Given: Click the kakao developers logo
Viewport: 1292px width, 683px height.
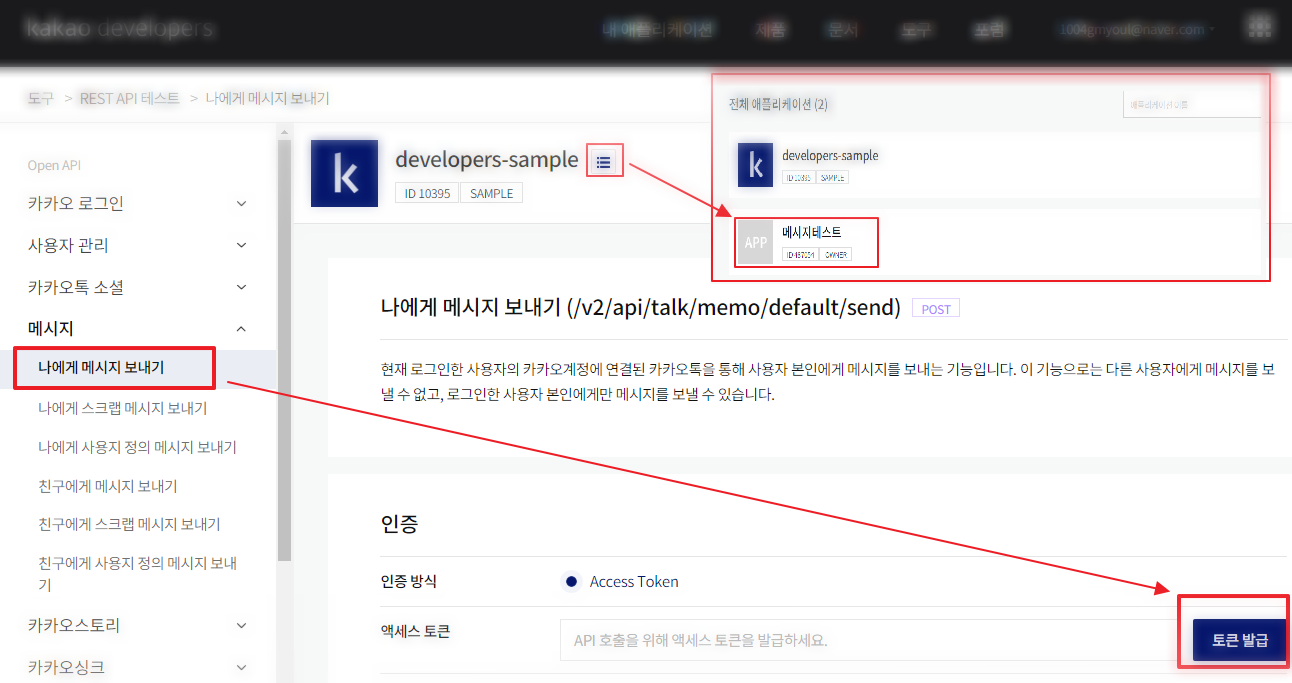Looking at the screenshot, I should point(120,28).
